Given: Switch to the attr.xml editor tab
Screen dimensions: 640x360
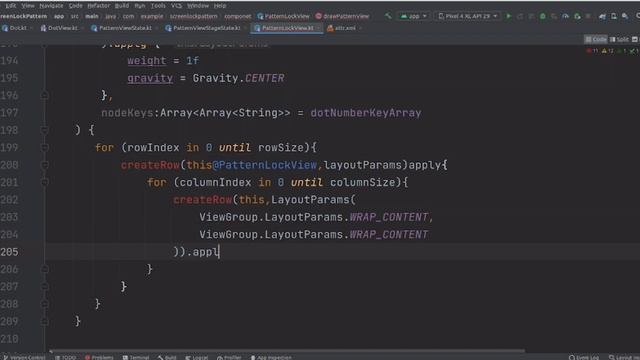Looking at the screenshot, I should click(344, 28).
